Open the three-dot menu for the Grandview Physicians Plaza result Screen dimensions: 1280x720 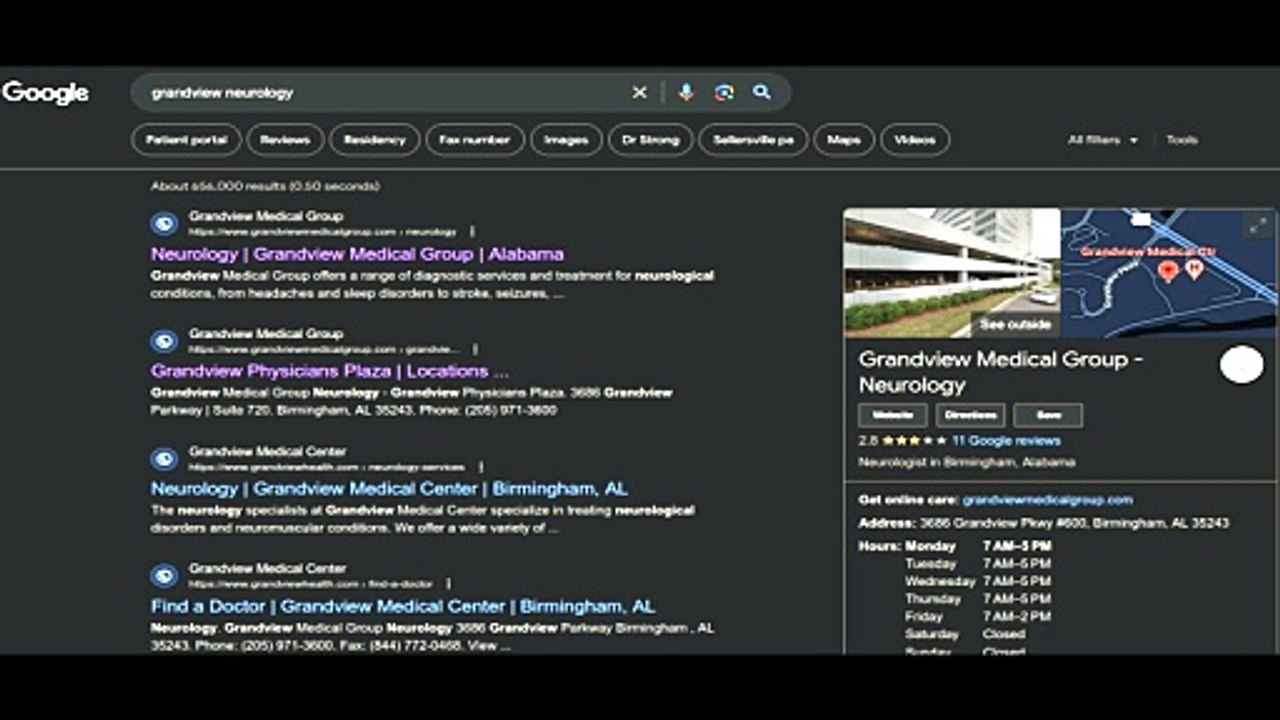point(475,350)
